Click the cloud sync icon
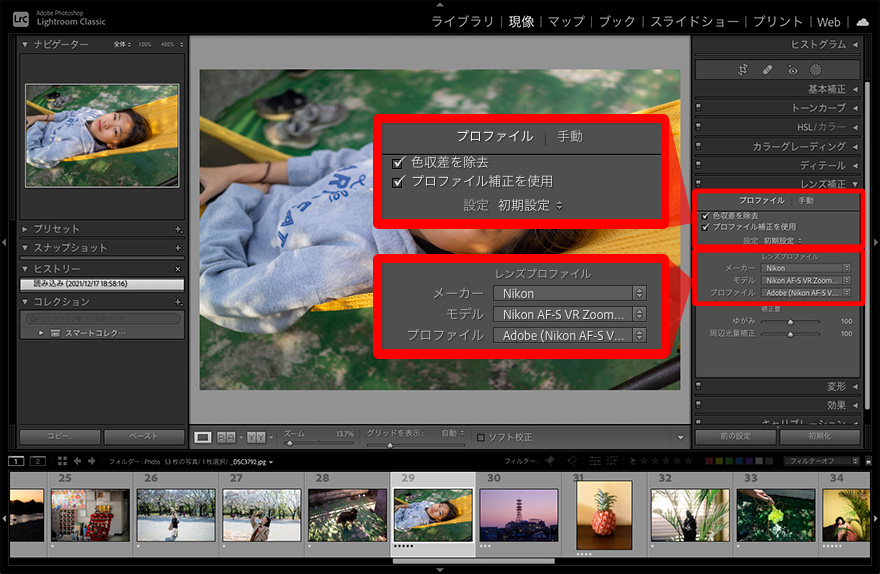Screen dimensions: 880x574 862,21
